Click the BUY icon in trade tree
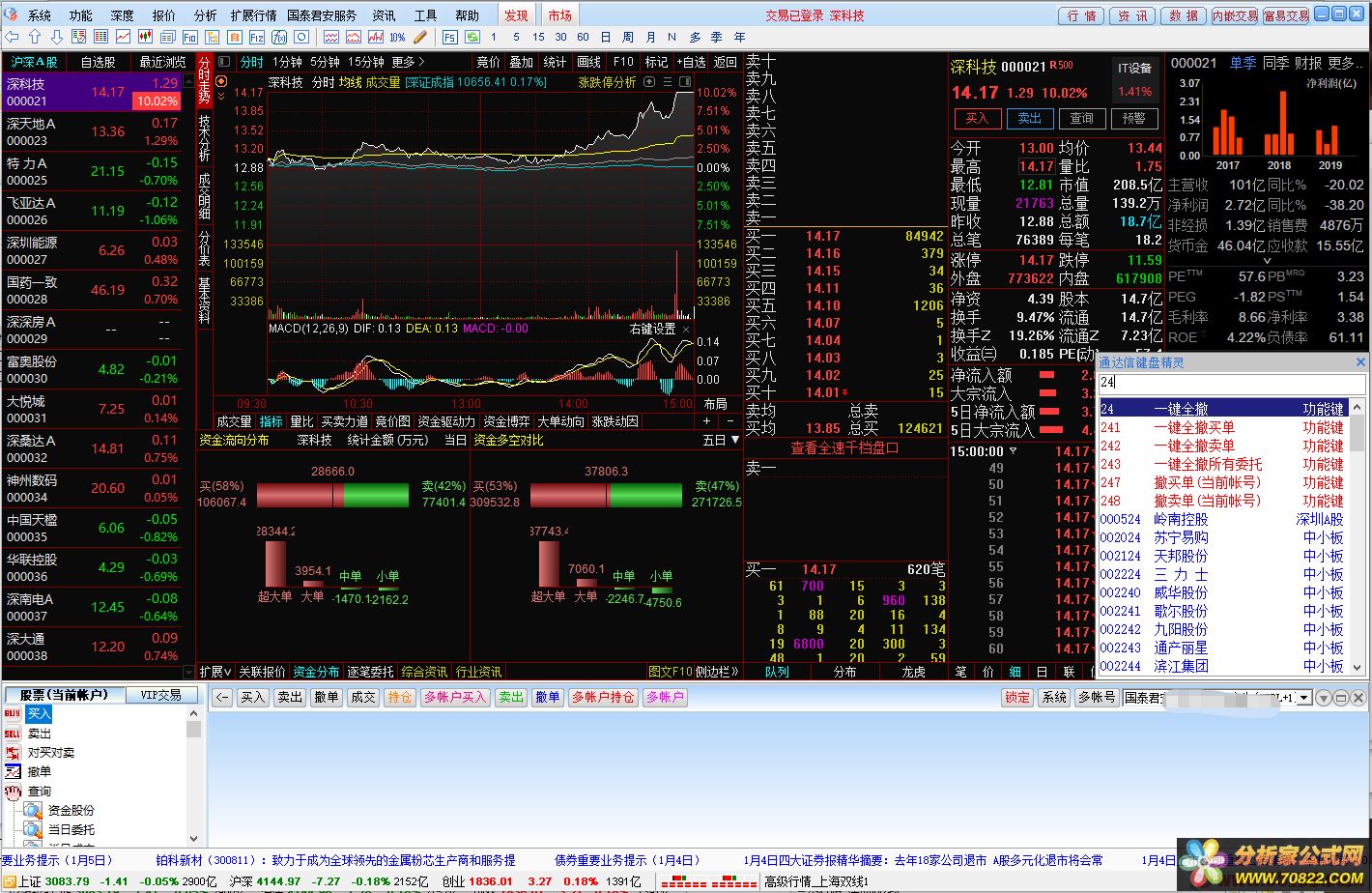This screenshot has height=893, width=1372. [13, 714]
